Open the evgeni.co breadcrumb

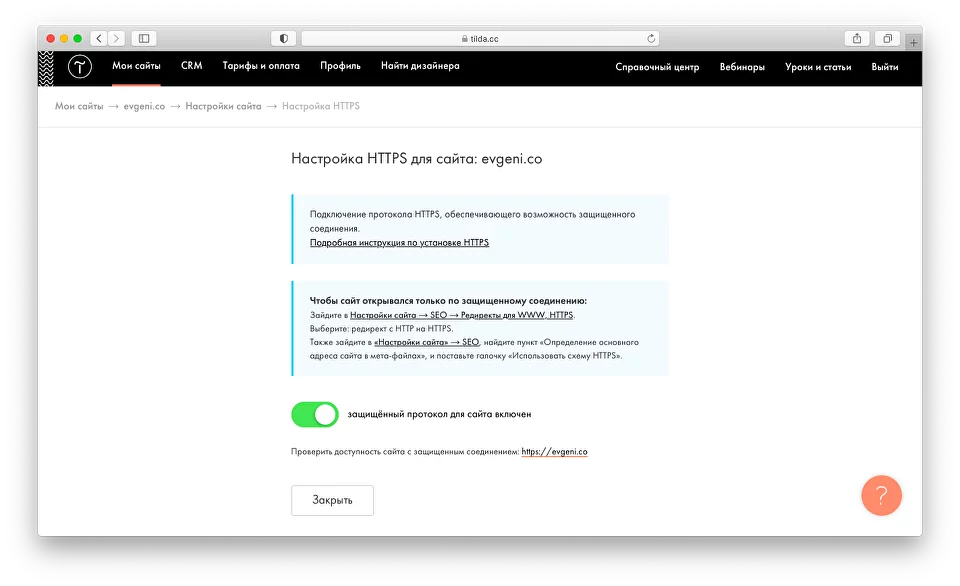point(144,107)
